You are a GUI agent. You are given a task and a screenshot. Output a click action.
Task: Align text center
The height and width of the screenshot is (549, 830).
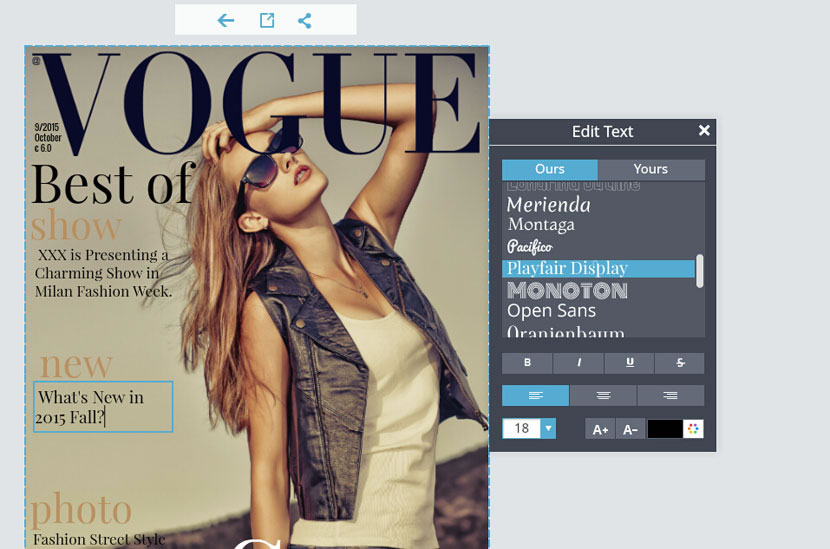coord(603,395)
